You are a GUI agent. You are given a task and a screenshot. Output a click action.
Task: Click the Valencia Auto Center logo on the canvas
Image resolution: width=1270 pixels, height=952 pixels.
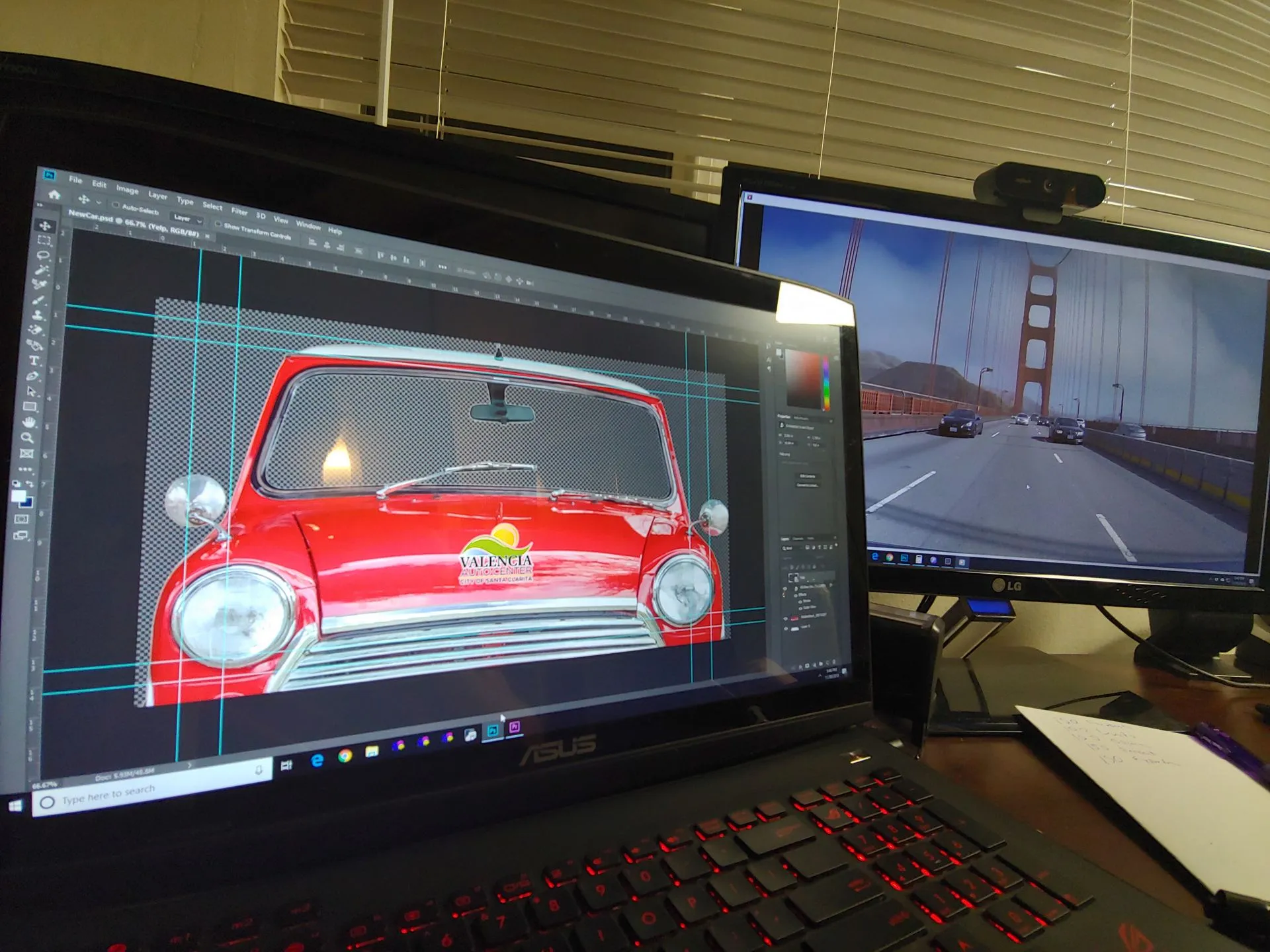point(496,554)
